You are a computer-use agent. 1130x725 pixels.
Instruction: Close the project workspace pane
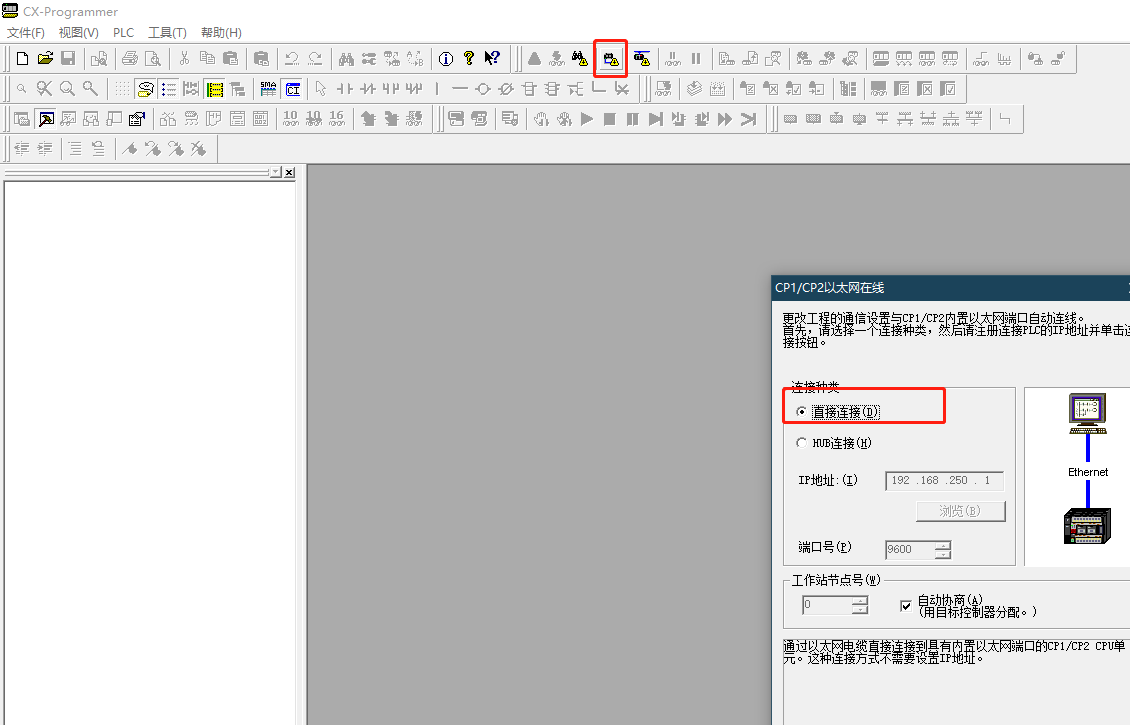coord(289,172)
